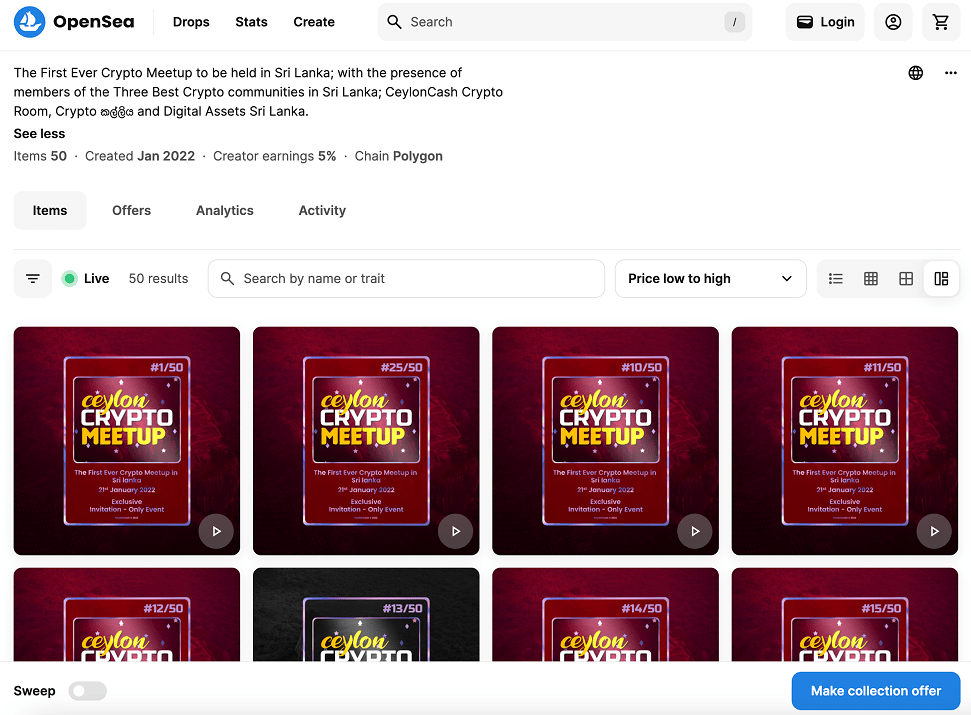Image resolution: width=971 pixels, height=715 pixels.
Task: Go to the Create page
Action: coord(314,22)
